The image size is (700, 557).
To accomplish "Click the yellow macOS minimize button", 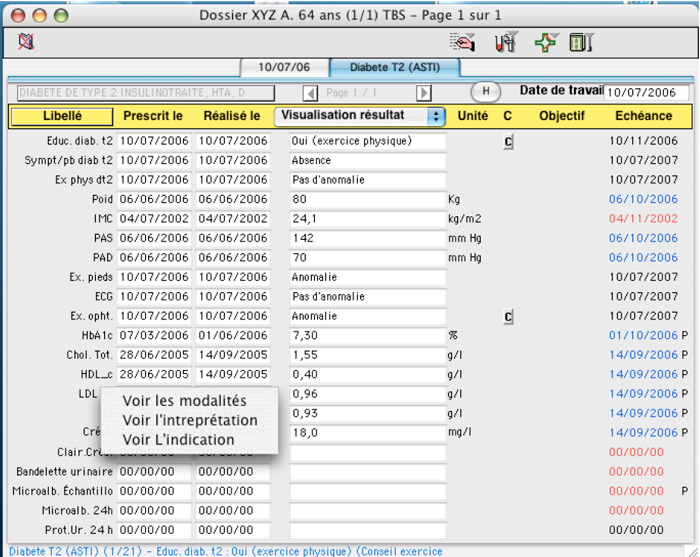I will click(x=39, y=16).
